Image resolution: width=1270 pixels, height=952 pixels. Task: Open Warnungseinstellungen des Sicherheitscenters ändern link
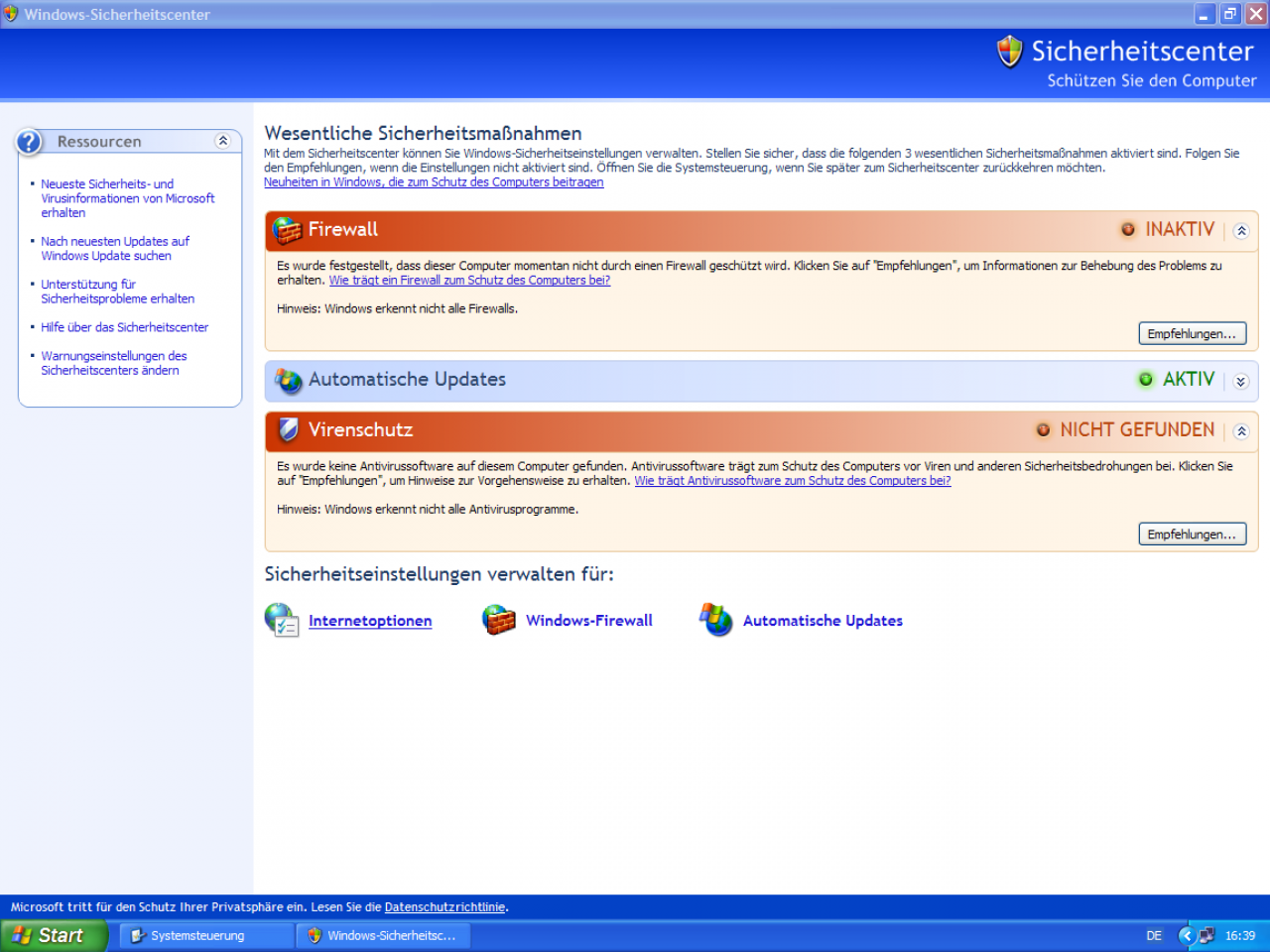pos(113,363)
